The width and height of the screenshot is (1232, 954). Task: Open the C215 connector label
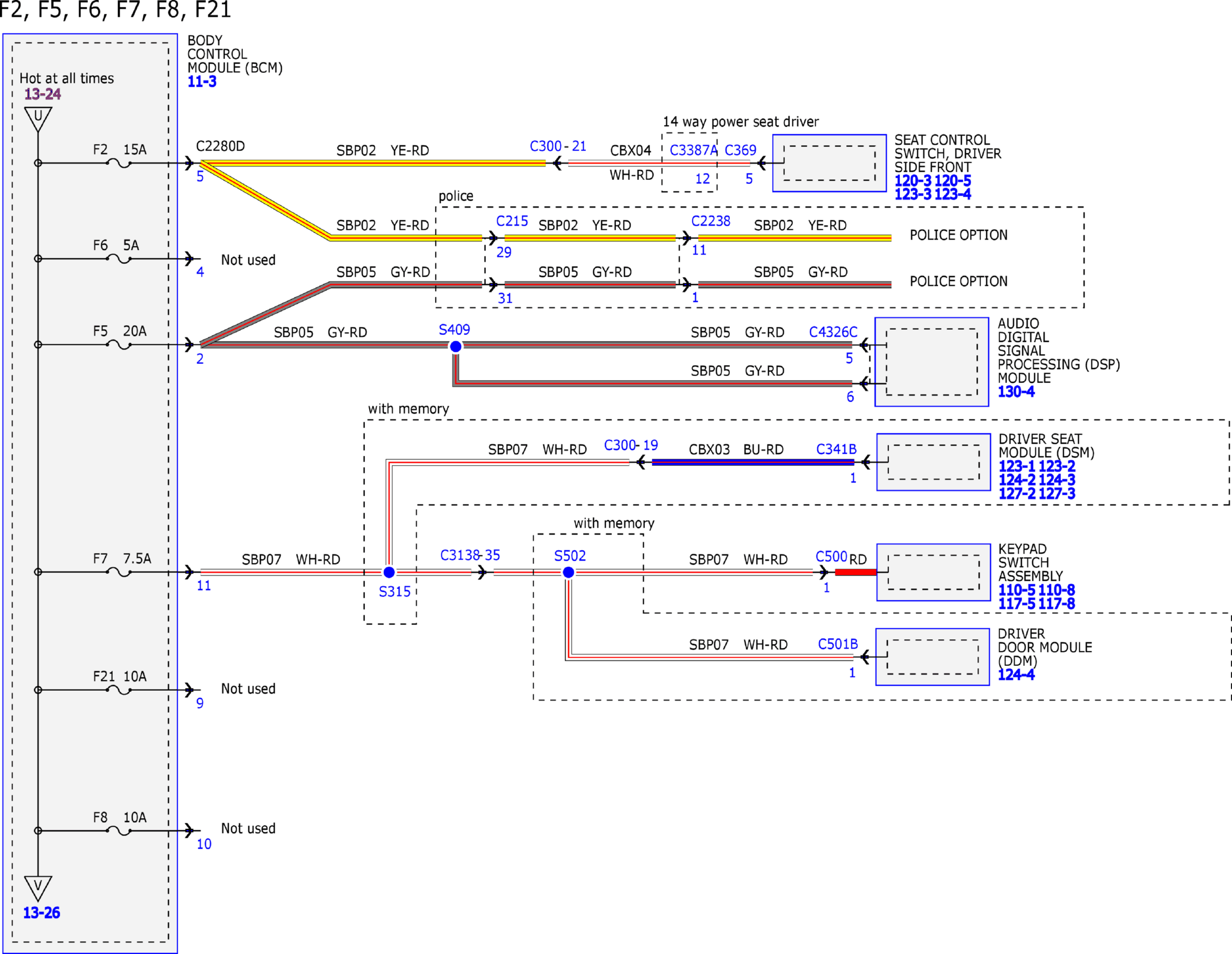512,220
